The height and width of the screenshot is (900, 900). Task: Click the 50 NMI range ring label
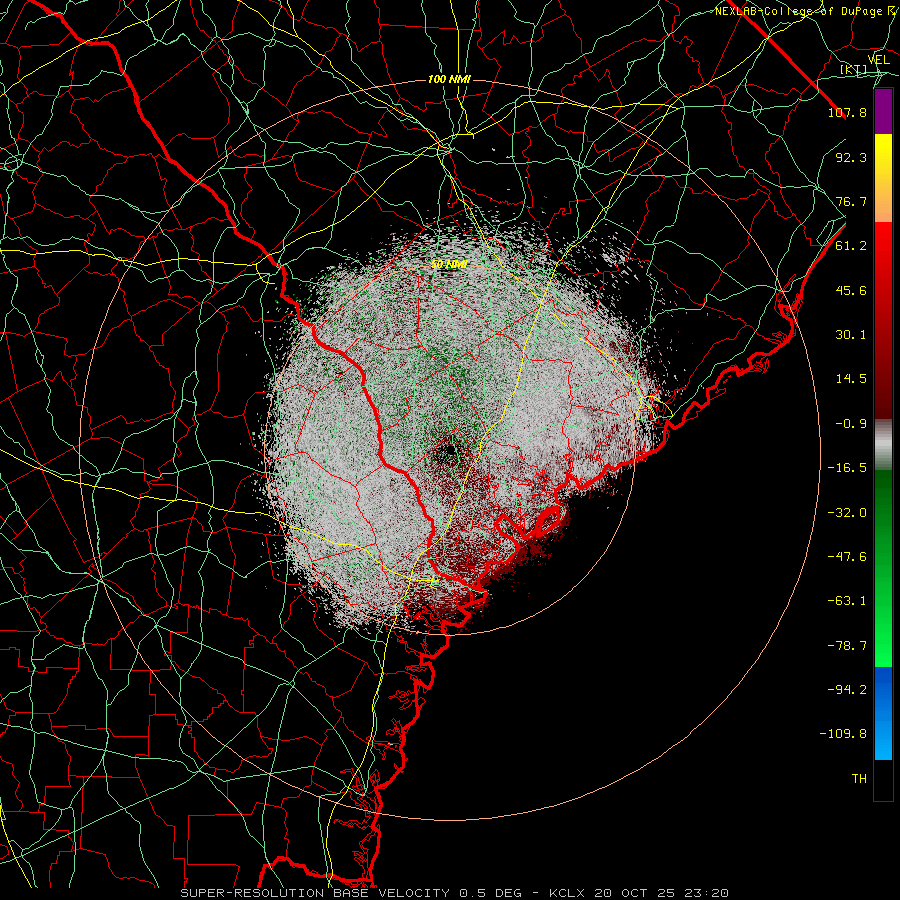pyautogui.click(x=449, y=264)
